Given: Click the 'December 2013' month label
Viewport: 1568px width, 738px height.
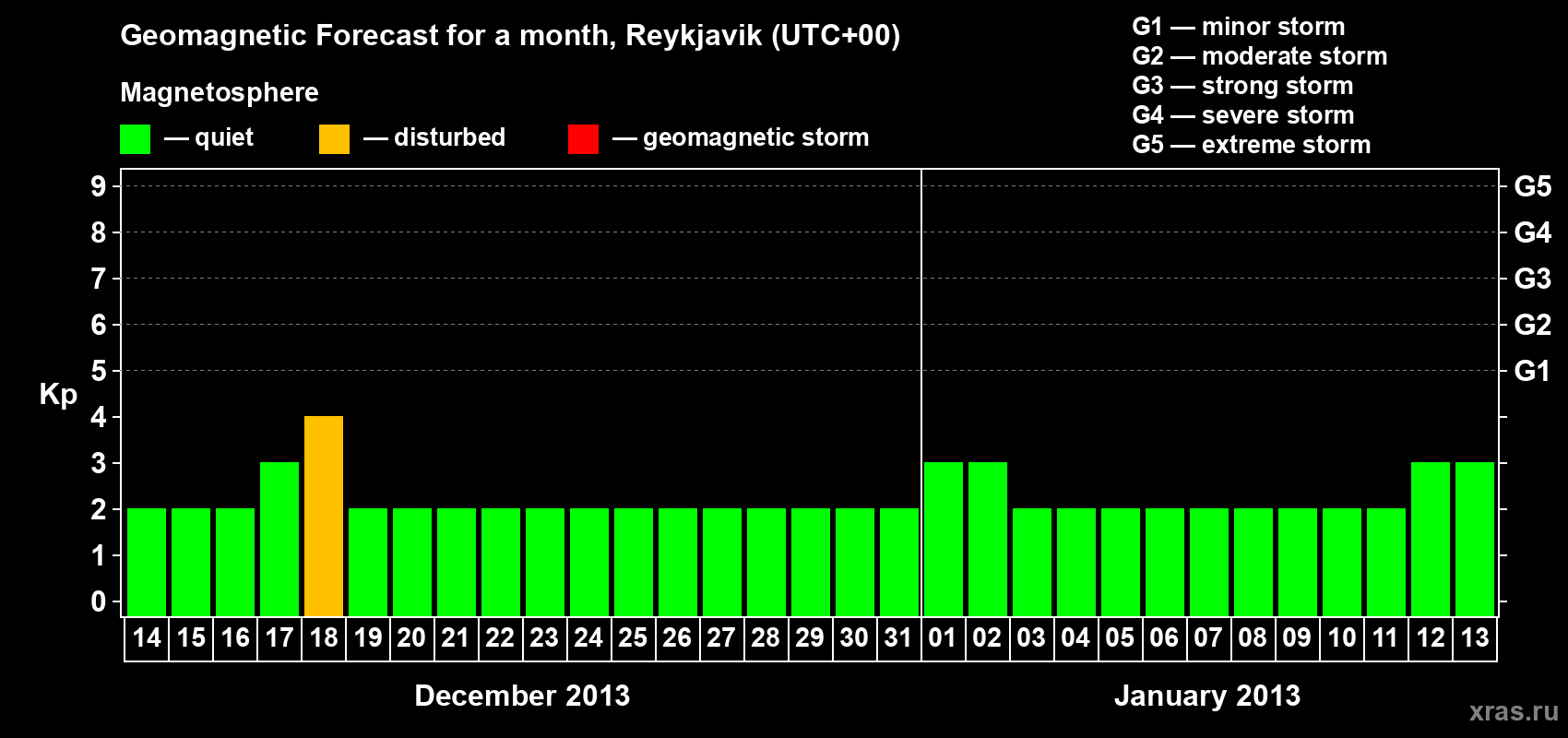Looking at the screenshot, I should 522,696.
